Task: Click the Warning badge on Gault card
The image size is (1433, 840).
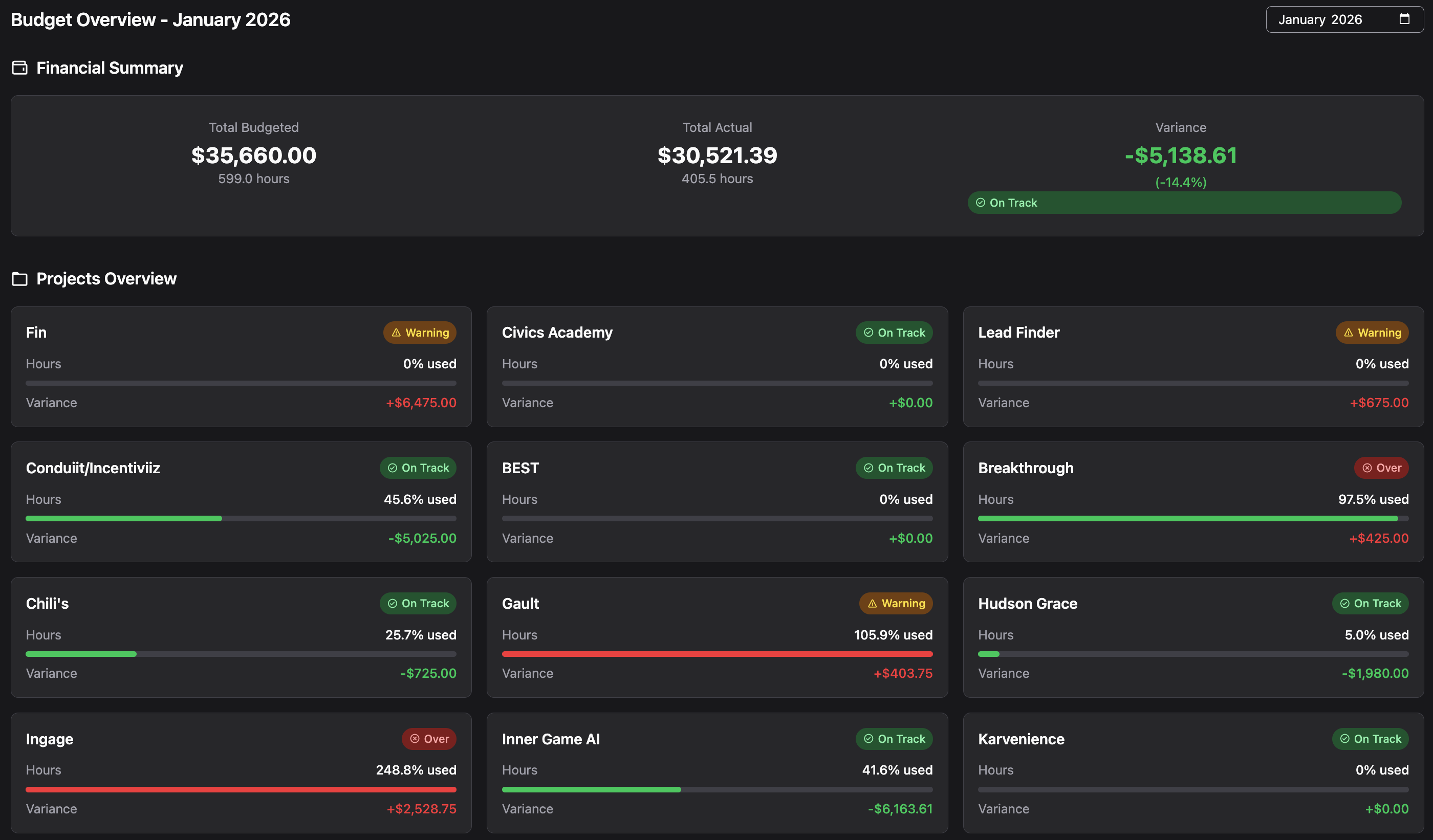Action: pos(896,603)
